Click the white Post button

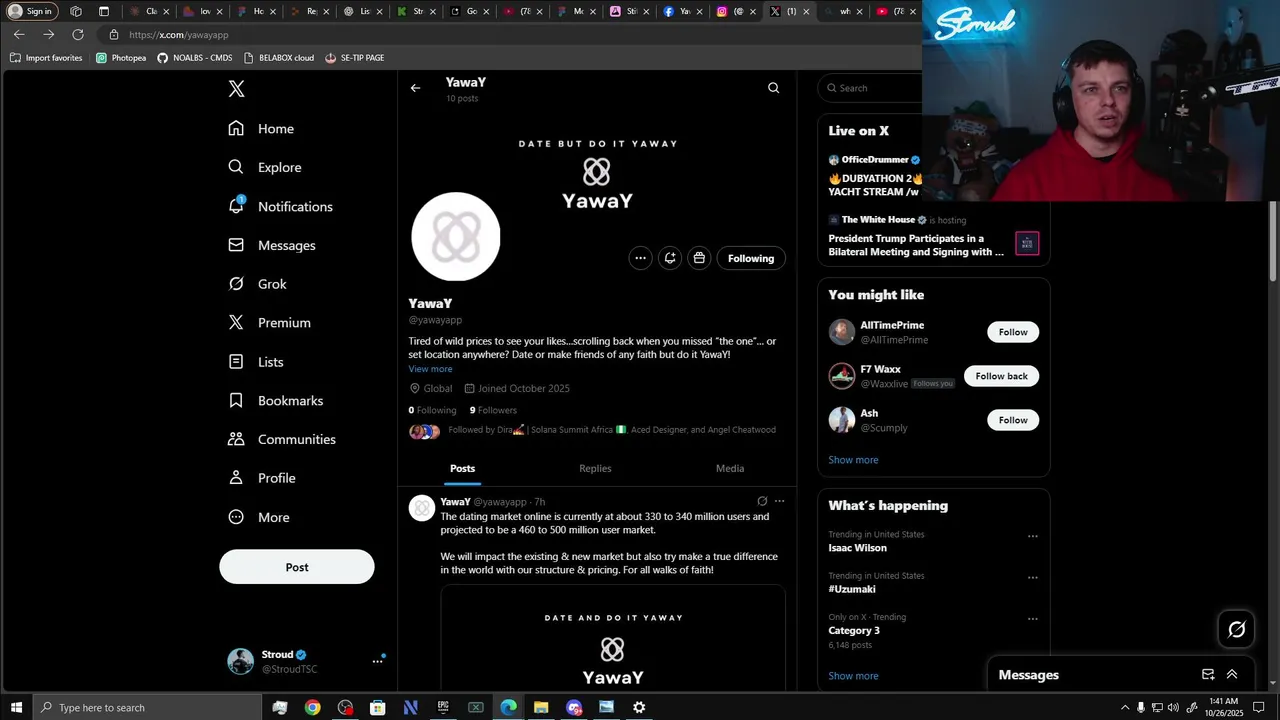pyautogui.click(x=297, y=567)
